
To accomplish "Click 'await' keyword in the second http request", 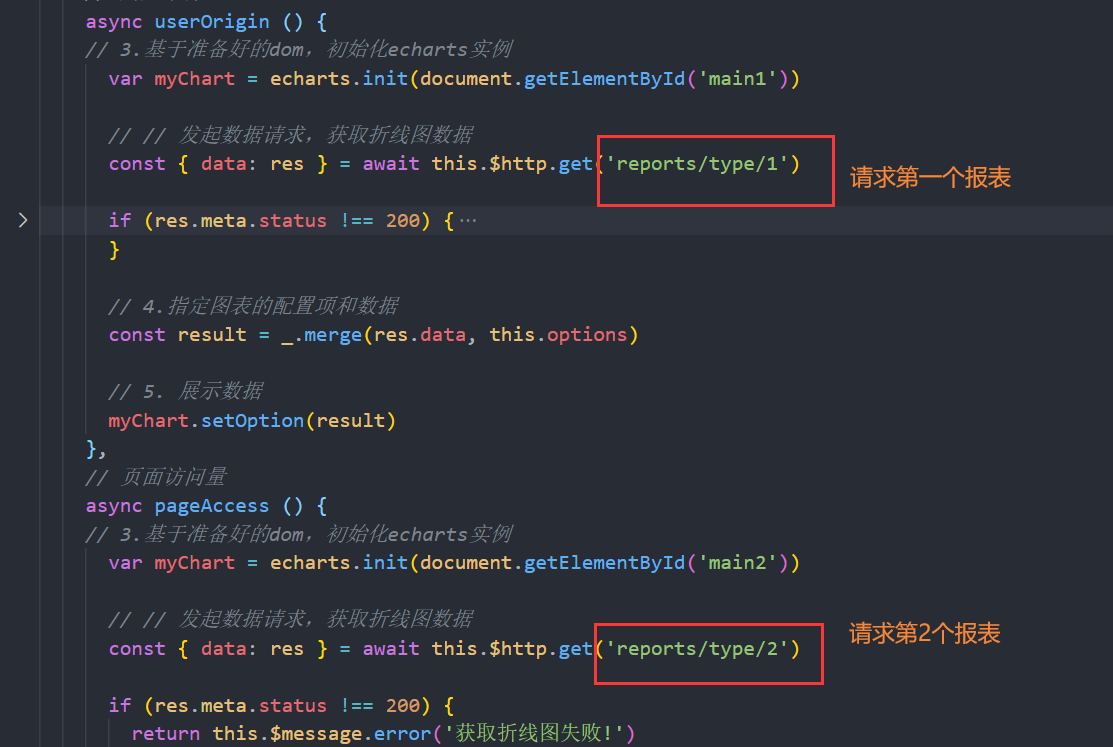I will click(391, 648).
